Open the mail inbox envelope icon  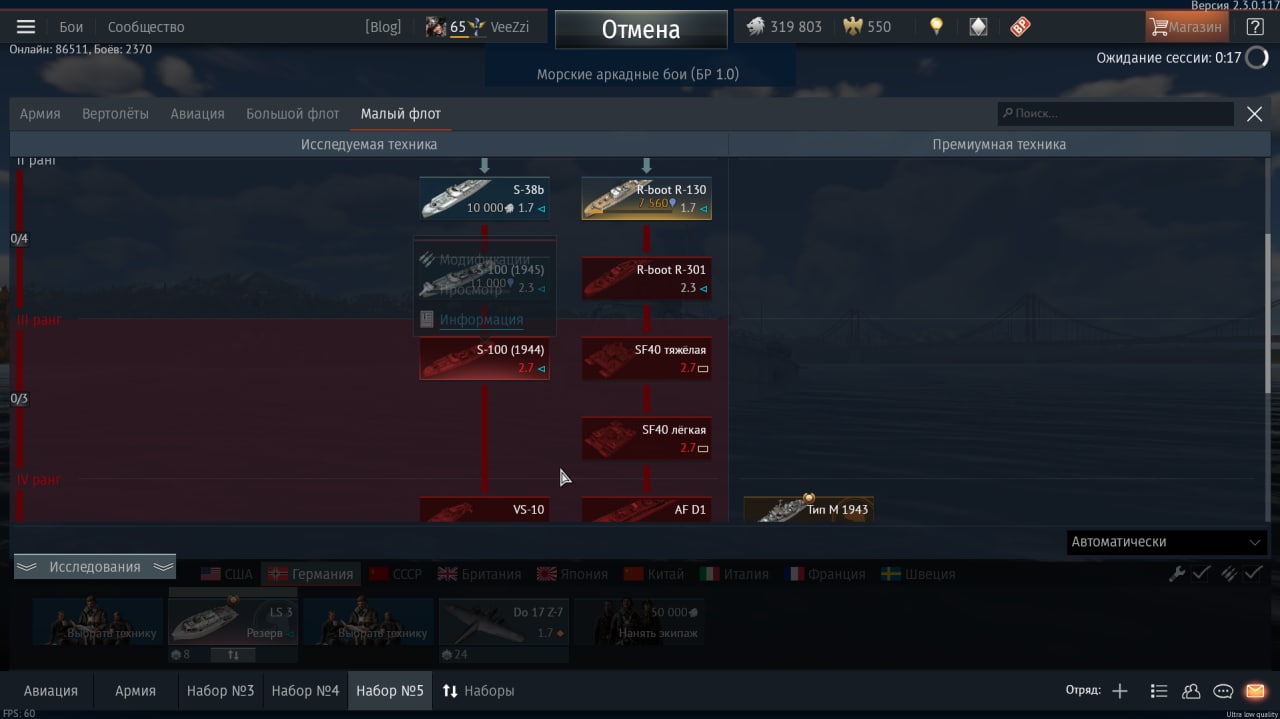click(x=1255, y=691)
